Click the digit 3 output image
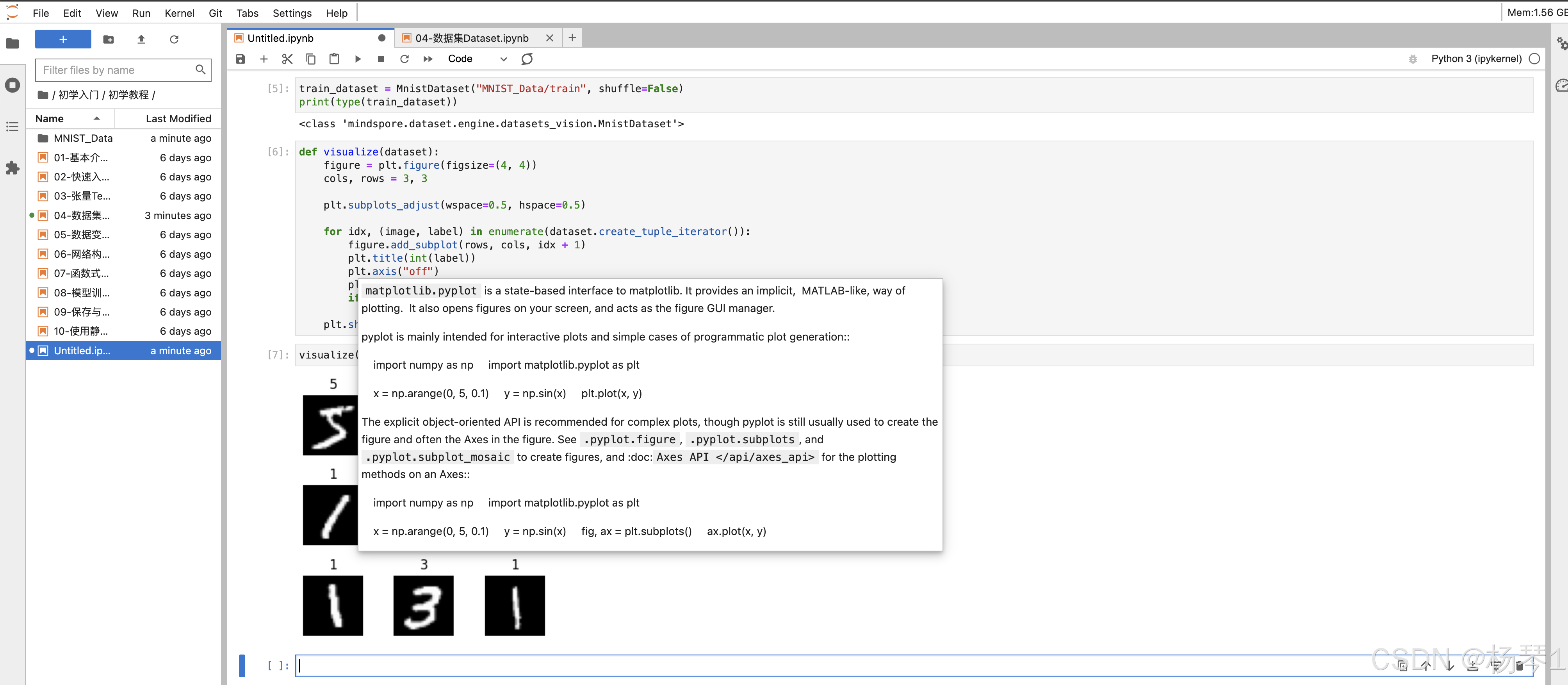Image resolution: width=1568 pixels, height=685 pixels. tap(424, 606)
